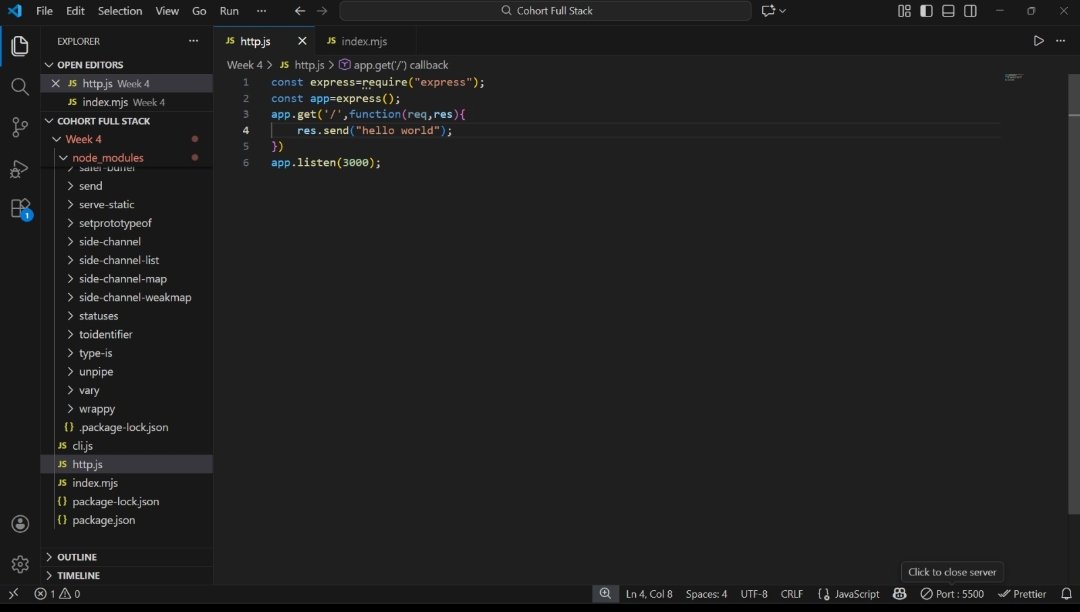Open the Manage gear icon
This screenshot has width=1080, height=612.
[x=20, y=564]
